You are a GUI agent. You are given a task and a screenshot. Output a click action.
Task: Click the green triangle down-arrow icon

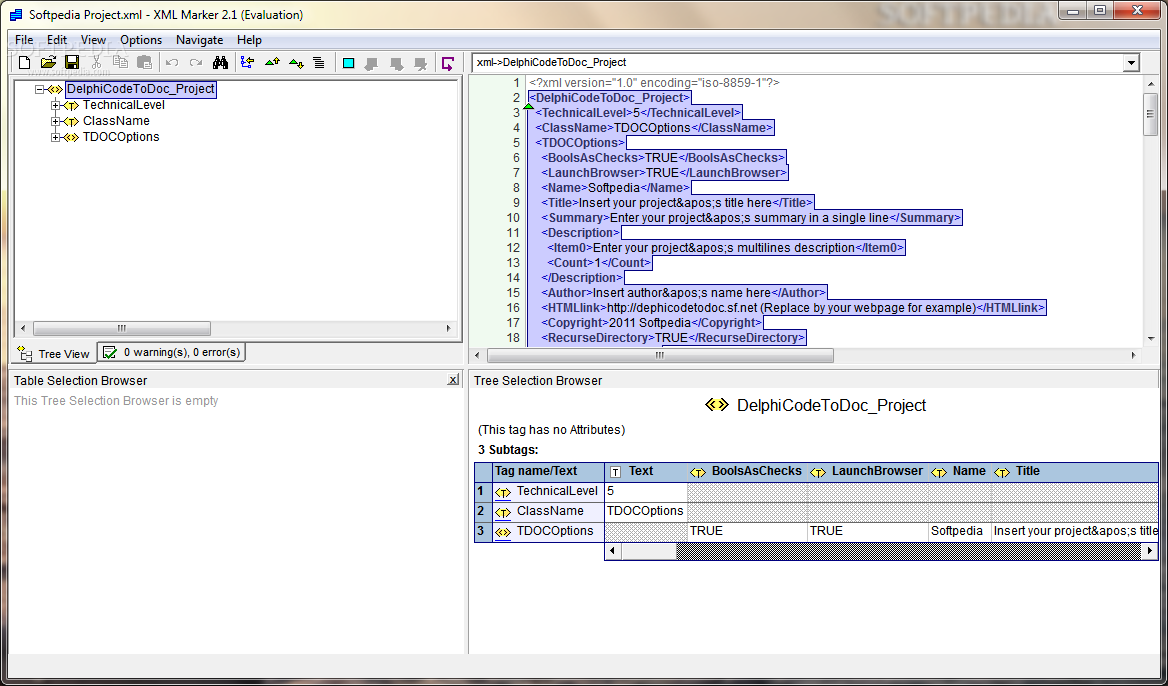(x=296, y=63)
